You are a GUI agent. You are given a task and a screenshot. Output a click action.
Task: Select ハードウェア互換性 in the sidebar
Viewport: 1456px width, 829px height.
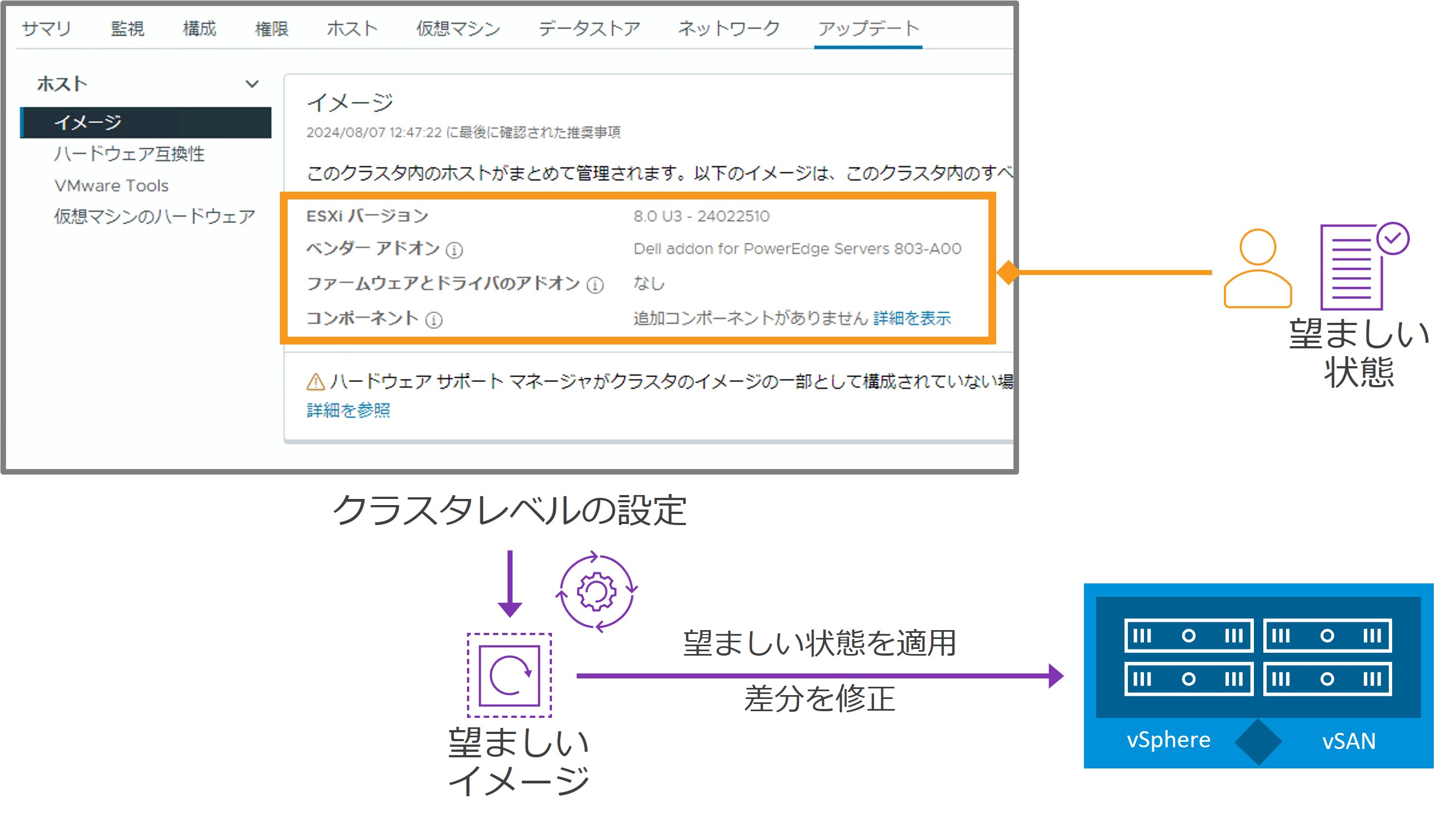point(129,154)
